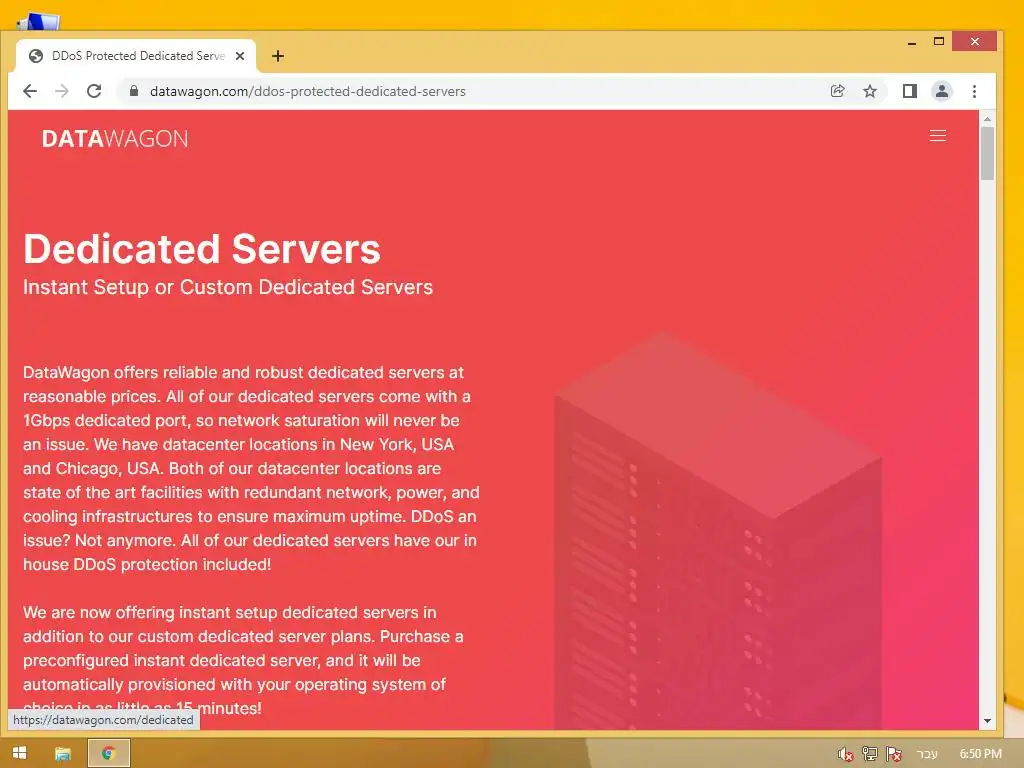The height and width of the screenshot is (768, 1024).
Task: Click the Dedicated Servers heading
Action: (x=202, y=249)
